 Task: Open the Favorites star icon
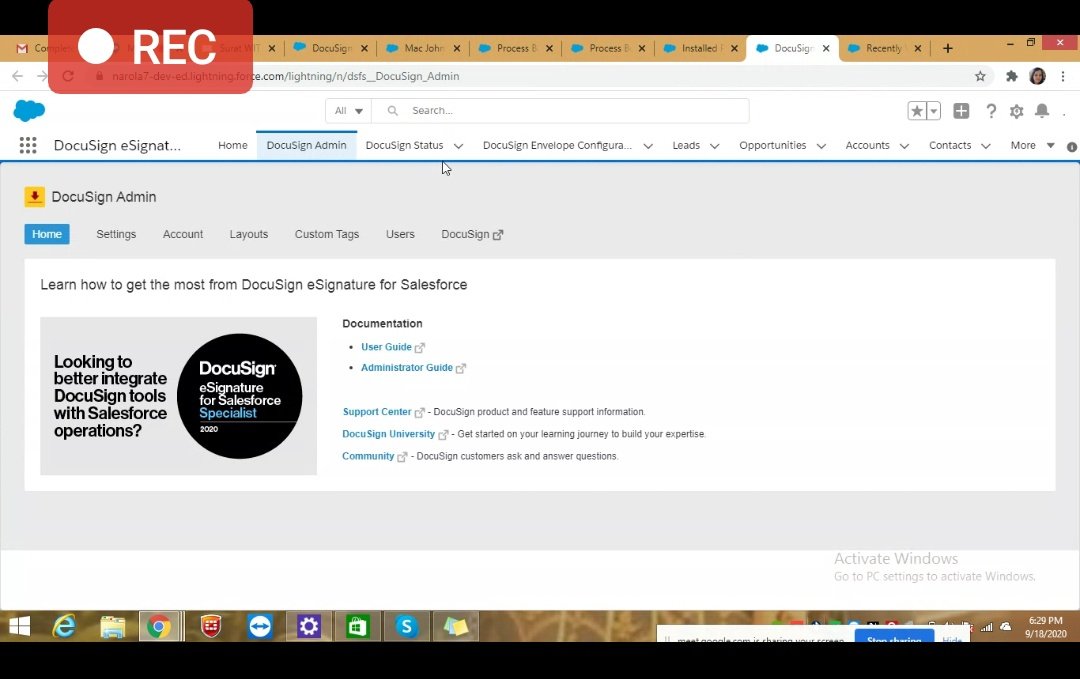(917, 111)
